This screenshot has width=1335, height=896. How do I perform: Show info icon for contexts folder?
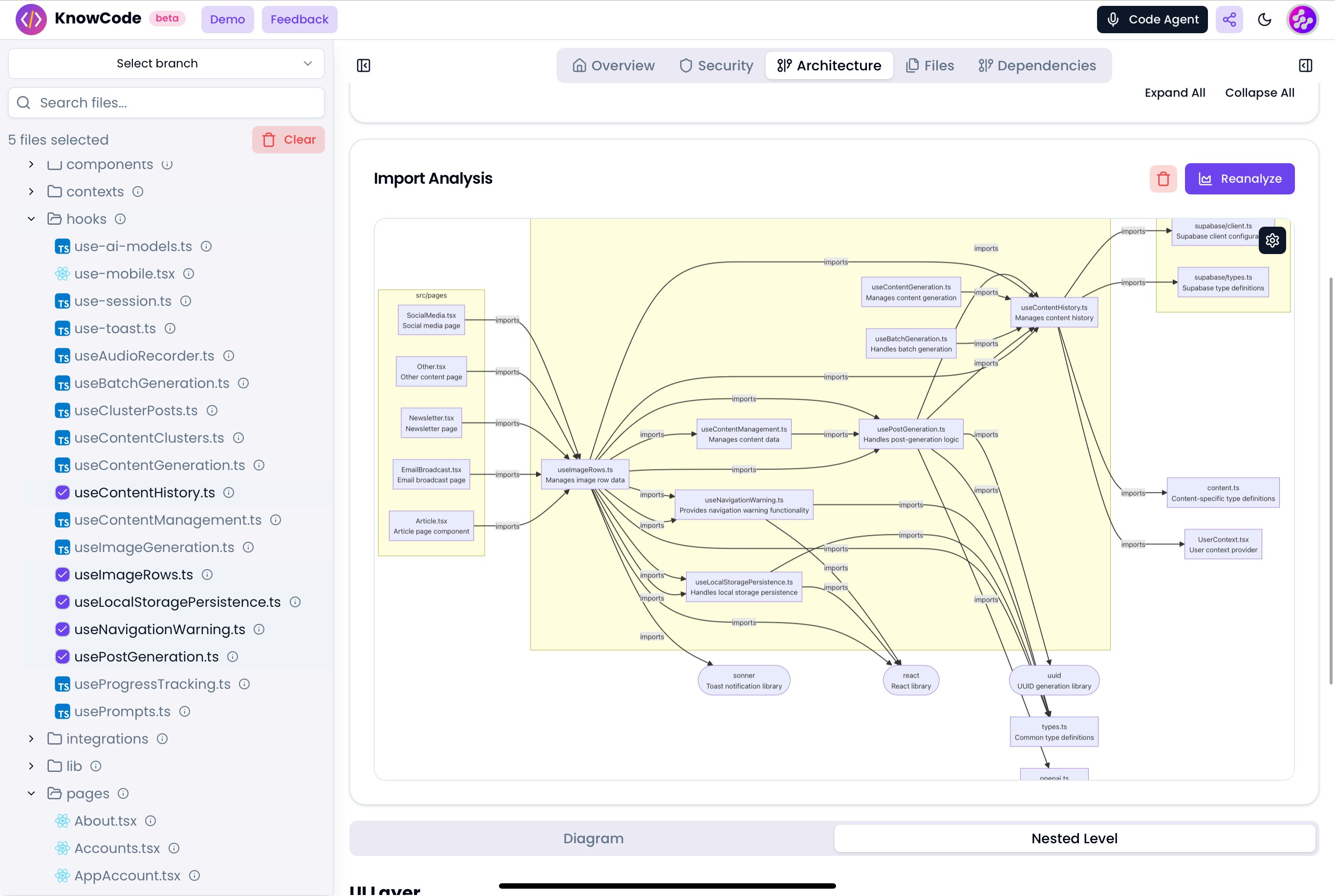(138, 192)
